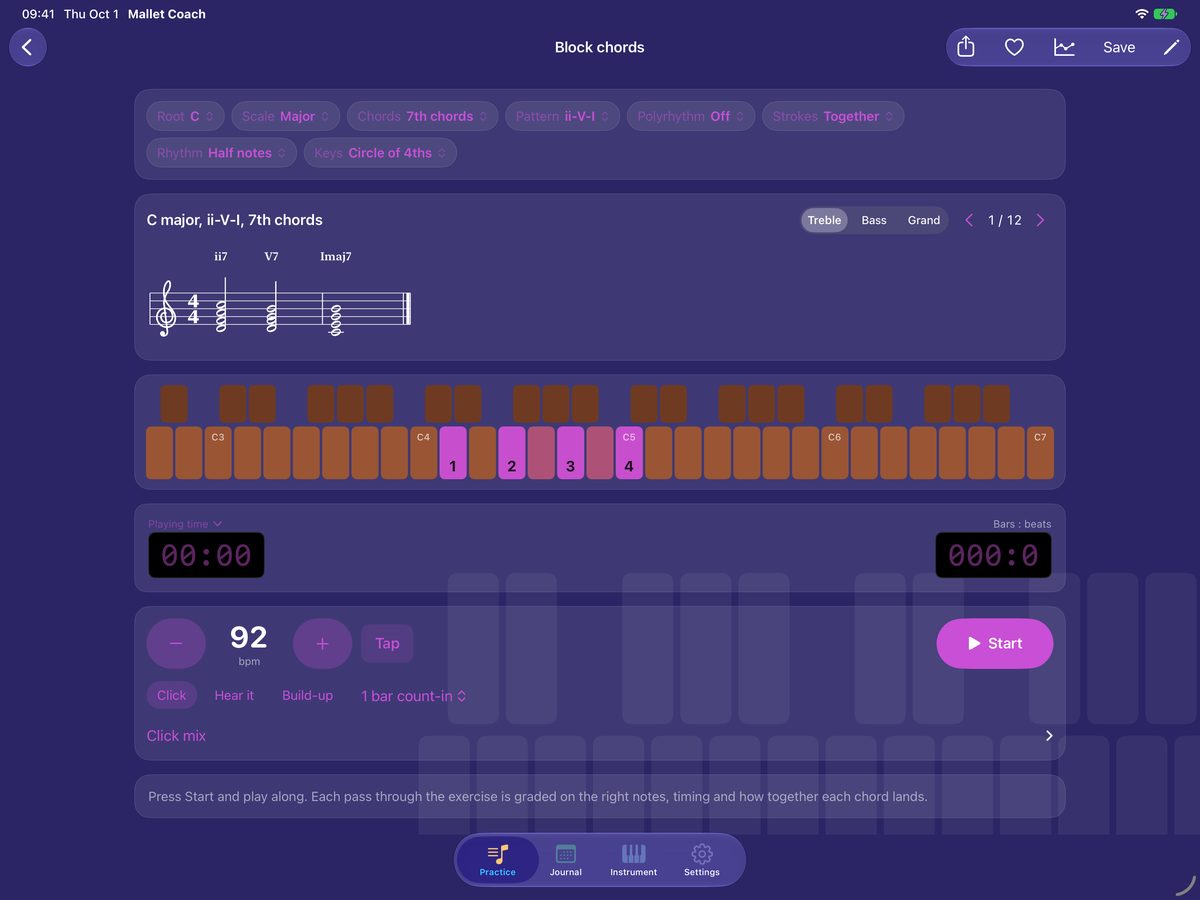The width and height of the screenshot is (1200, 900).
Task: Tap the highlighted key numbered 2
Action: [512, 453]
